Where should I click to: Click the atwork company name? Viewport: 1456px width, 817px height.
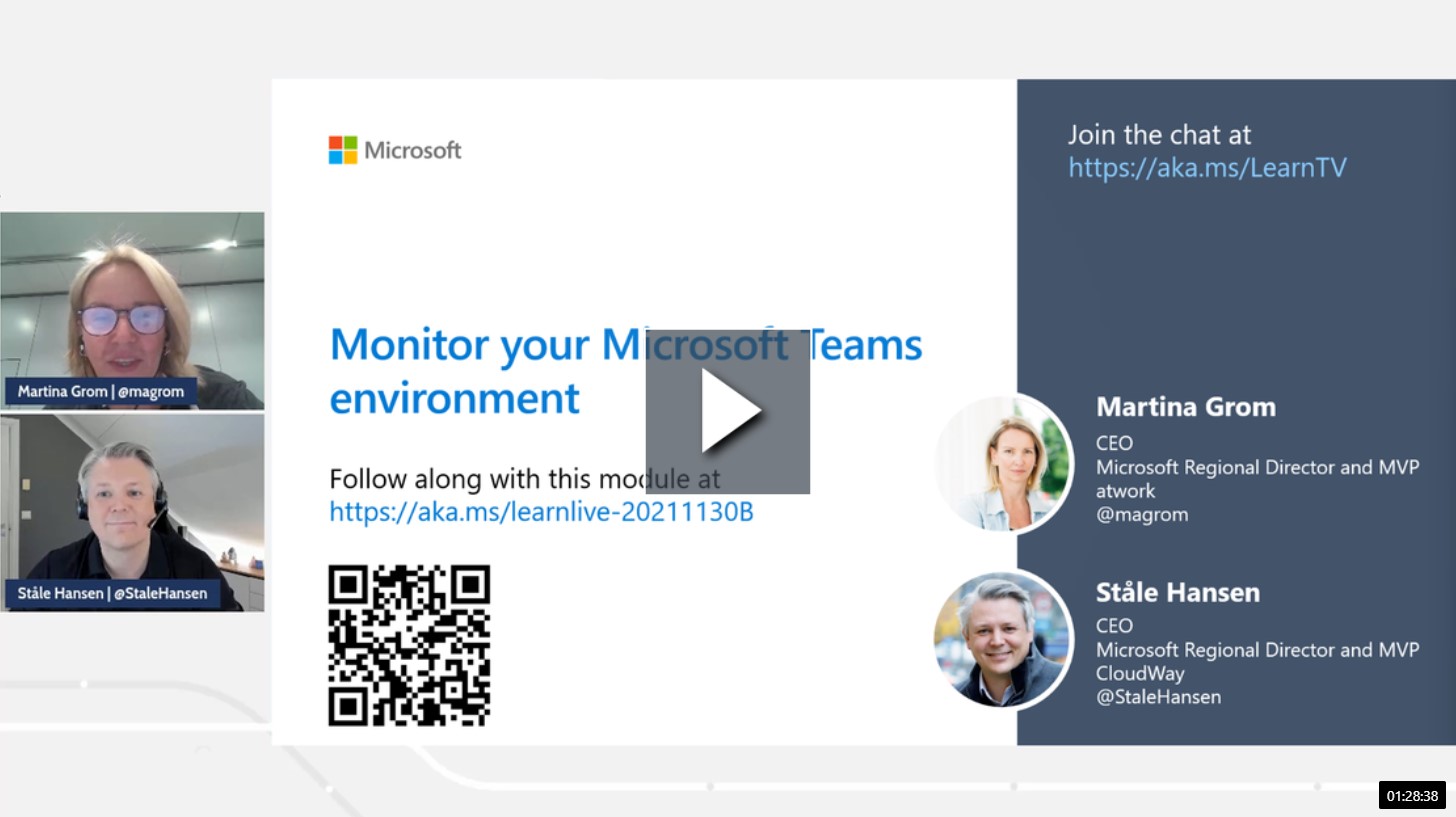[1126, 491]
